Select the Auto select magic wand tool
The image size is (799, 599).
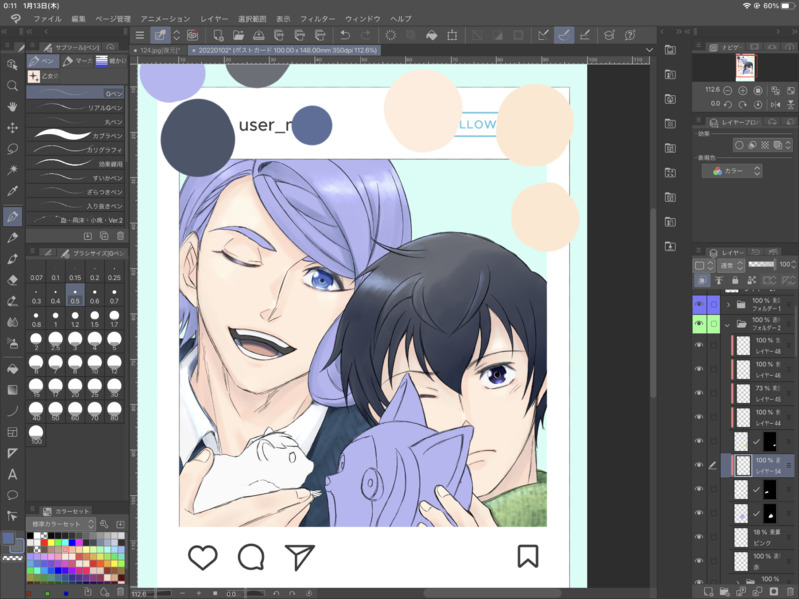click(12, 170)
